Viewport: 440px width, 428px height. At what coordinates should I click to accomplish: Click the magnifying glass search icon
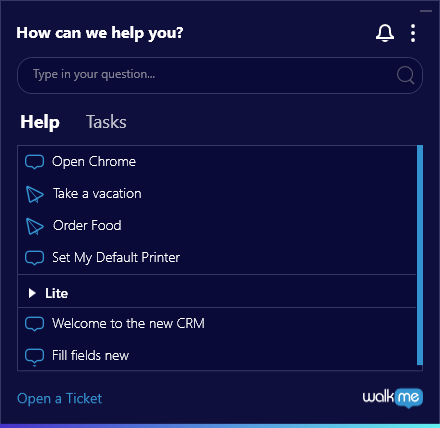click(x=406, y=75)
